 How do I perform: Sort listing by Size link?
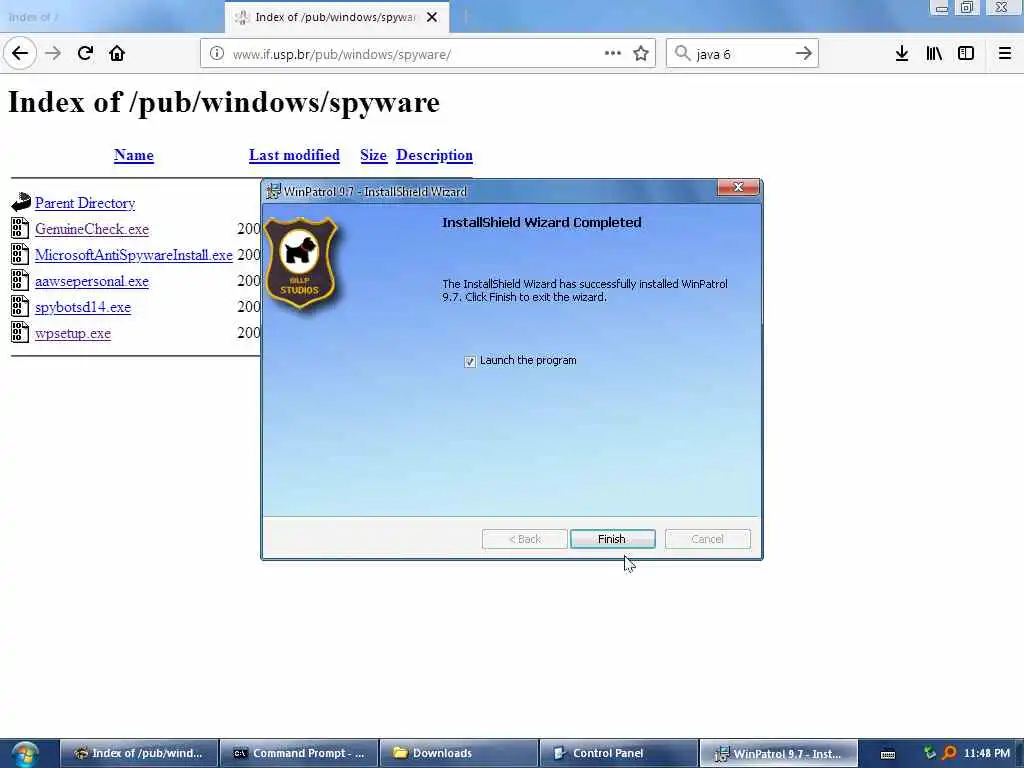[x=374, y=155]
